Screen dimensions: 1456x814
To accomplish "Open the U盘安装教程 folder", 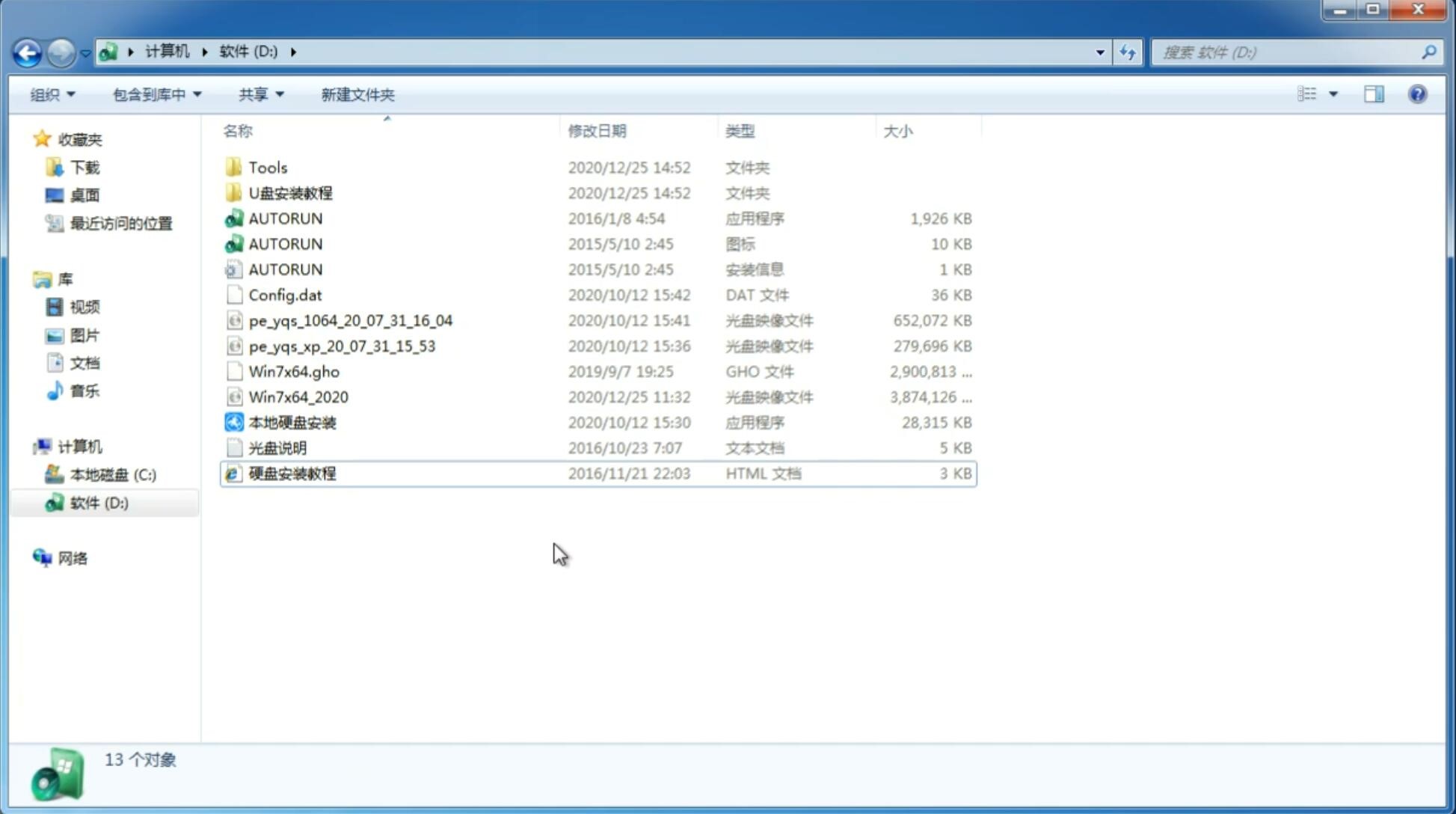I will tap(291, 192).
